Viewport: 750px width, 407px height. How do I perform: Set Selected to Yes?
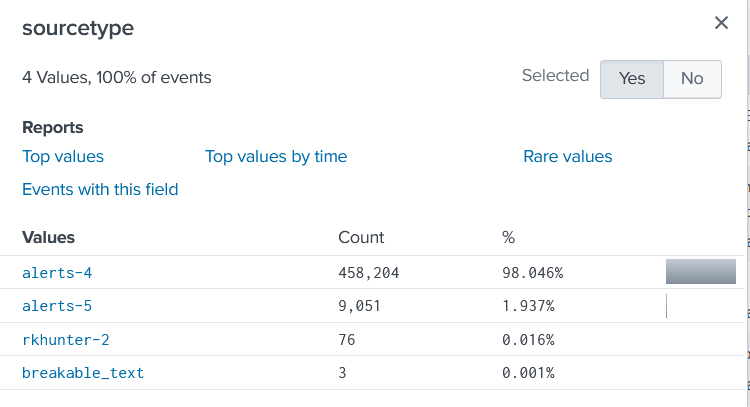pos(631,79)
